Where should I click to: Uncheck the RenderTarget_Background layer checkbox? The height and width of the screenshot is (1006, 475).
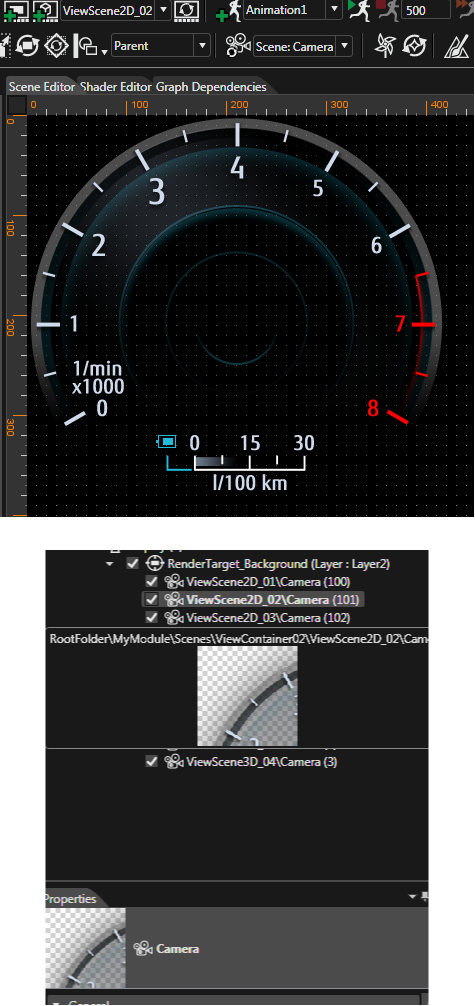pos(133,564)
